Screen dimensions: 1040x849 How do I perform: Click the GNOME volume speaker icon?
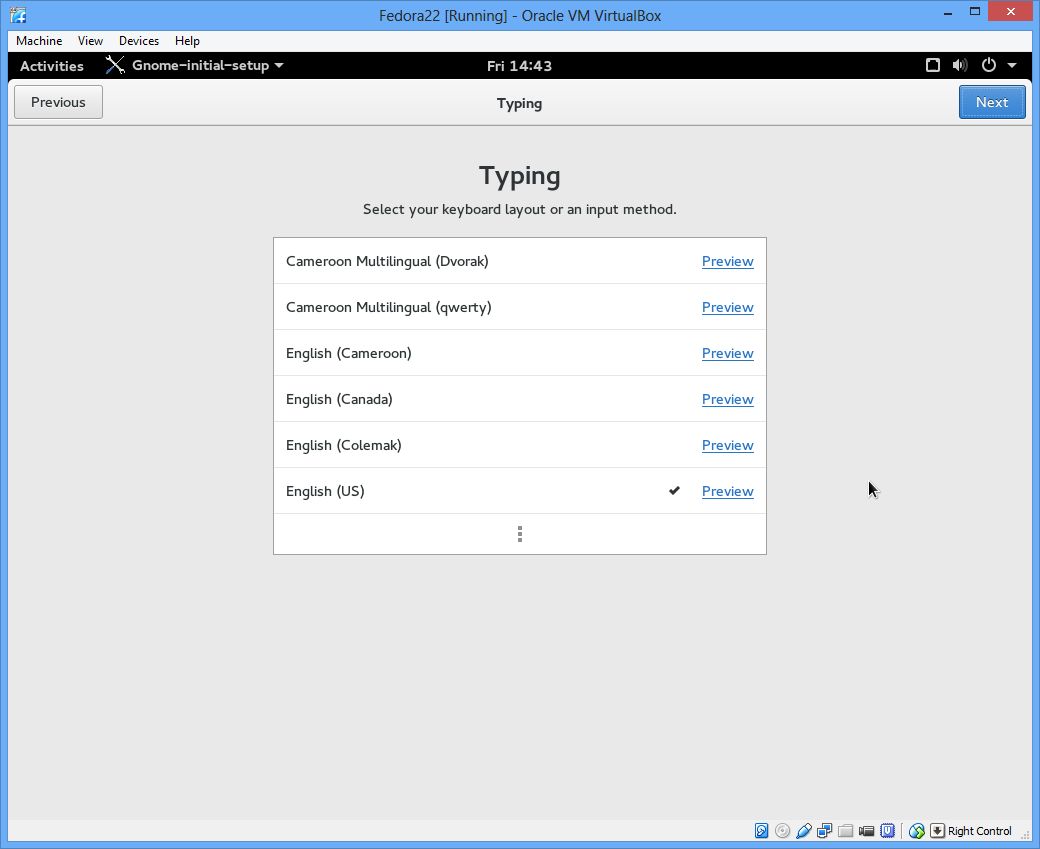coord(960,65)
